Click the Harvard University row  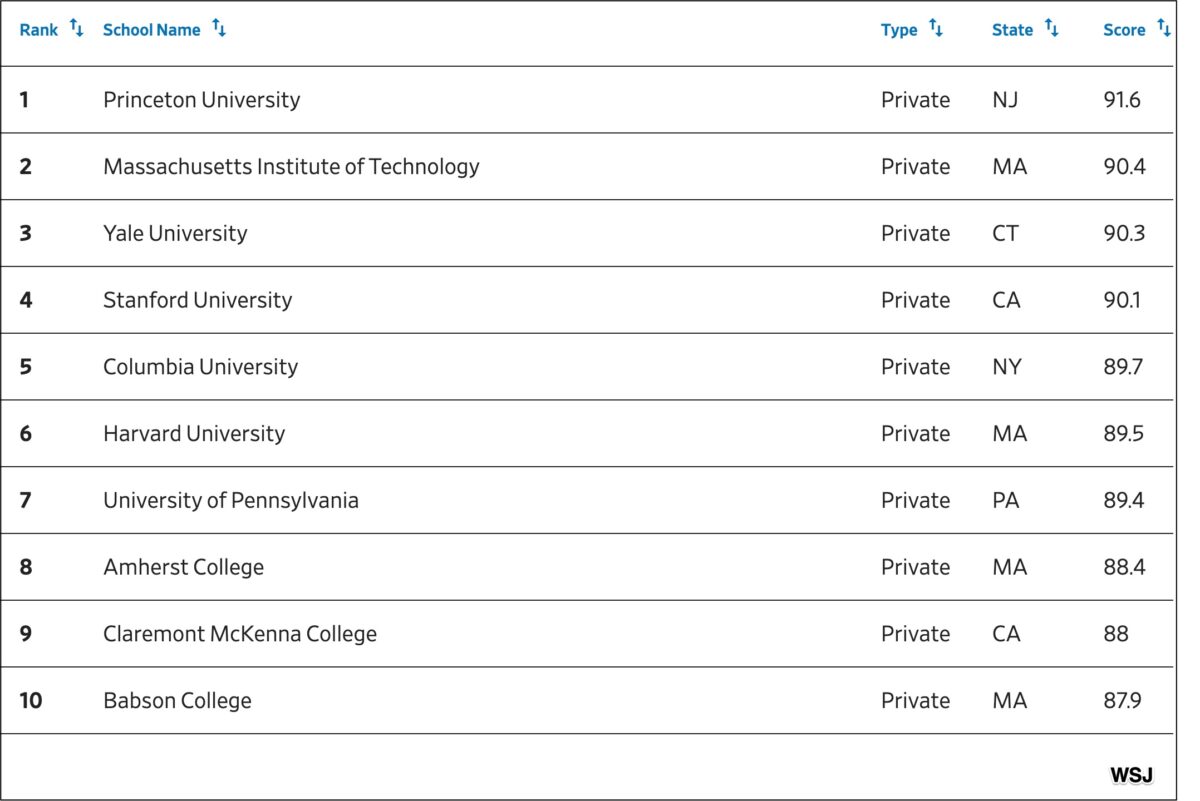pos(193,433)
